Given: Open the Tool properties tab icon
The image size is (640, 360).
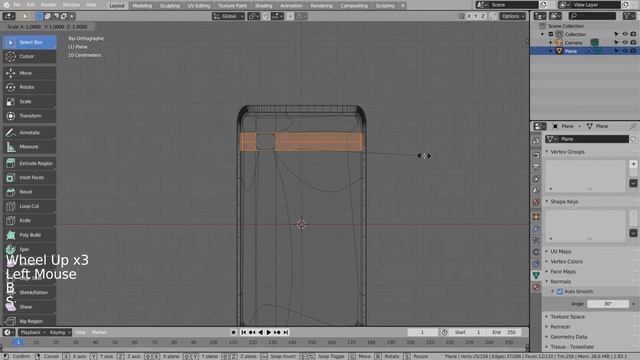Looking at the screenshot, I should (536, 140).
